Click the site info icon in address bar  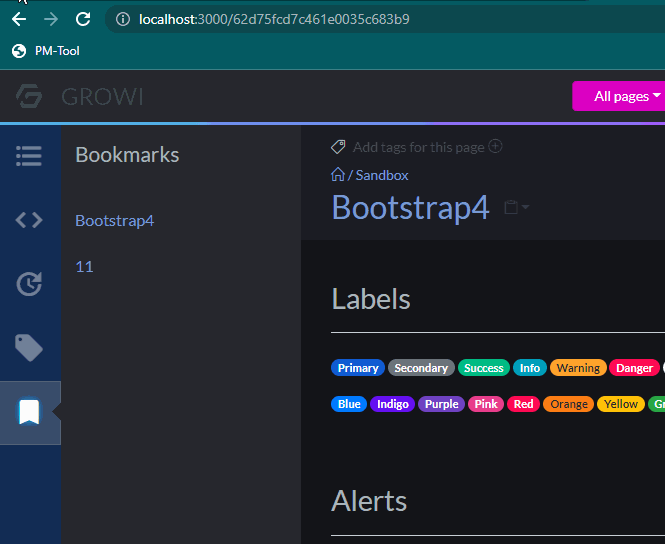(123, 19)
